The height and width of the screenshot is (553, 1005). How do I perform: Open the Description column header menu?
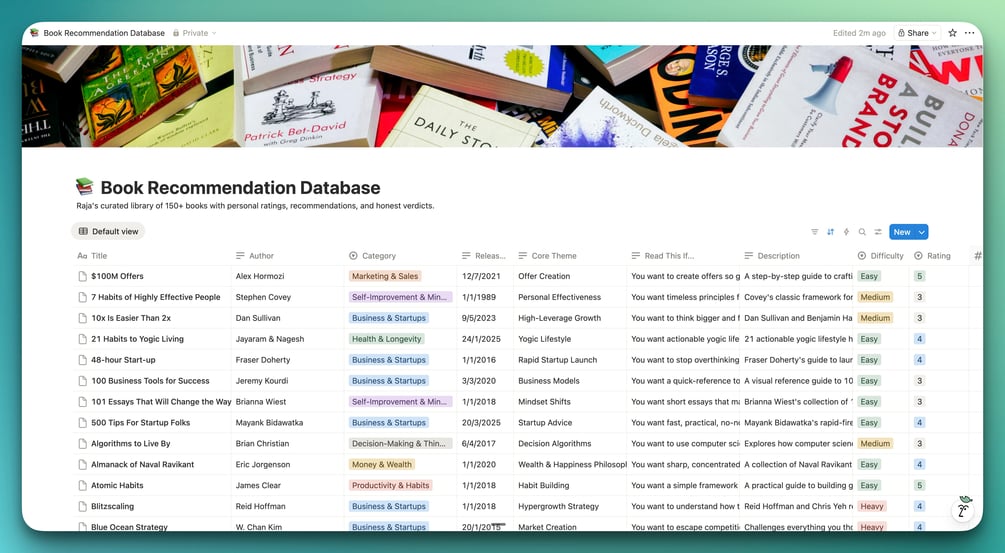click(x=772, y=256)
